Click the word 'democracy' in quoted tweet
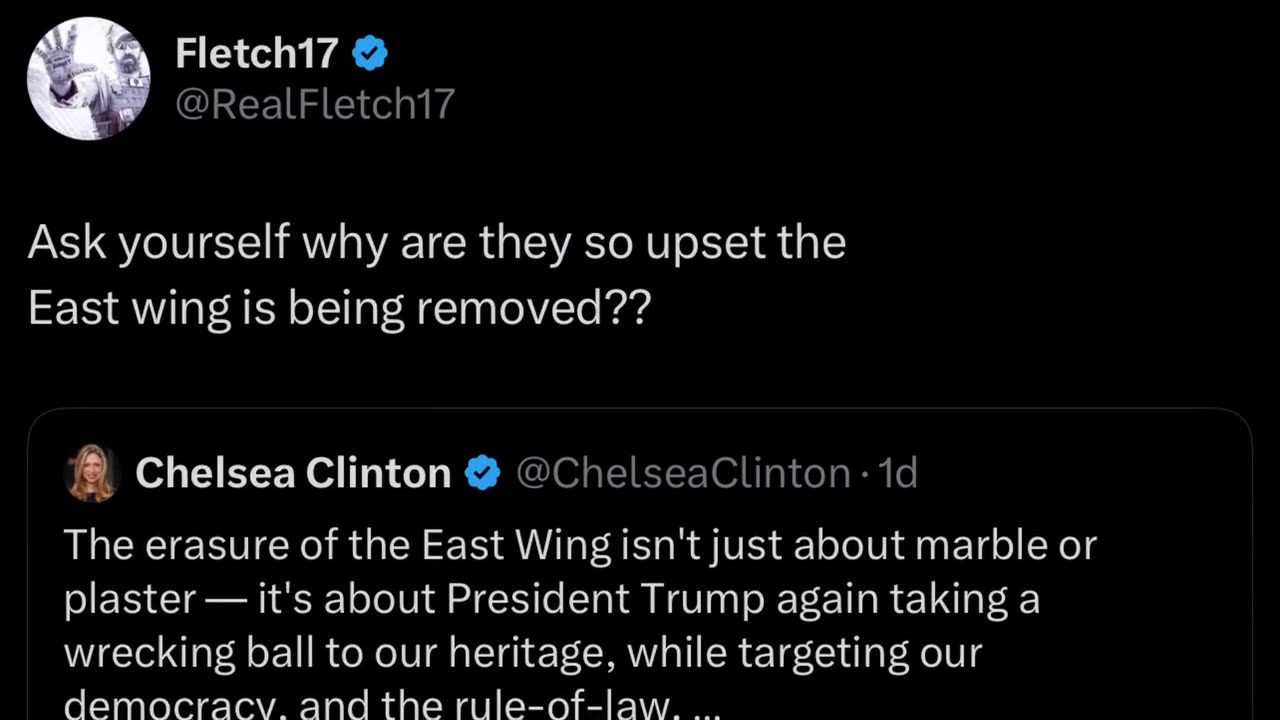Image resolution: width=1280 pixels, height=720 pixels. tap(170, 707)
